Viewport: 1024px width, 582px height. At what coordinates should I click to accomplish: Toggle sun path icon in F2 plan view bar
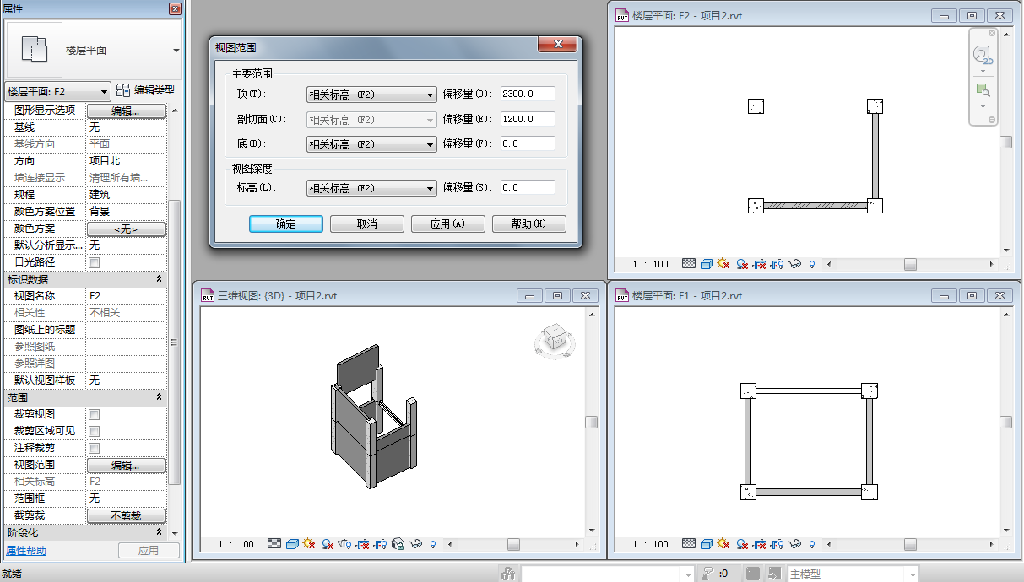(x=723, y=263)
